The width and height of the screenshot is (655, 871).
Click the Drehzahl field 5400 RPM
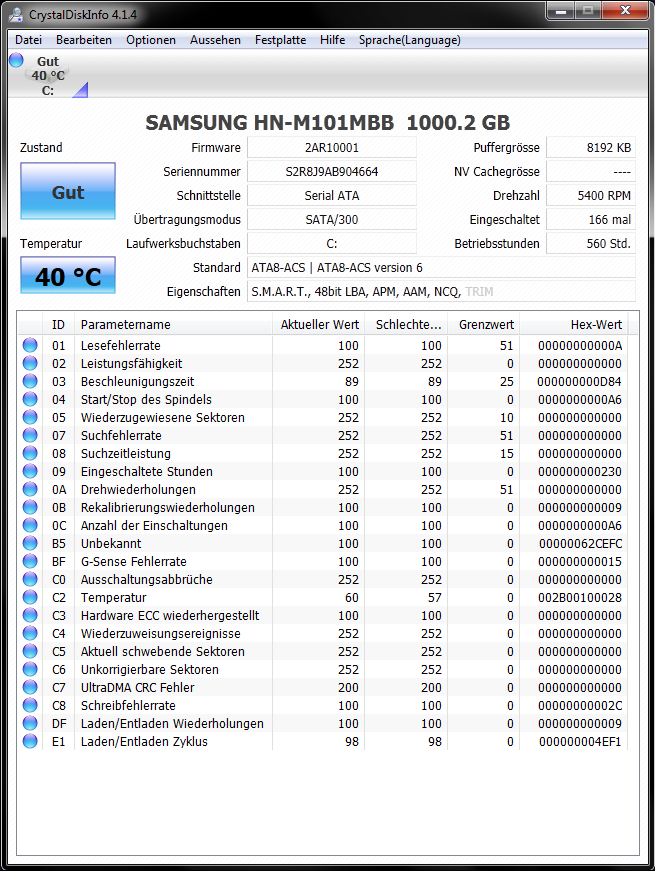(591, 196)
